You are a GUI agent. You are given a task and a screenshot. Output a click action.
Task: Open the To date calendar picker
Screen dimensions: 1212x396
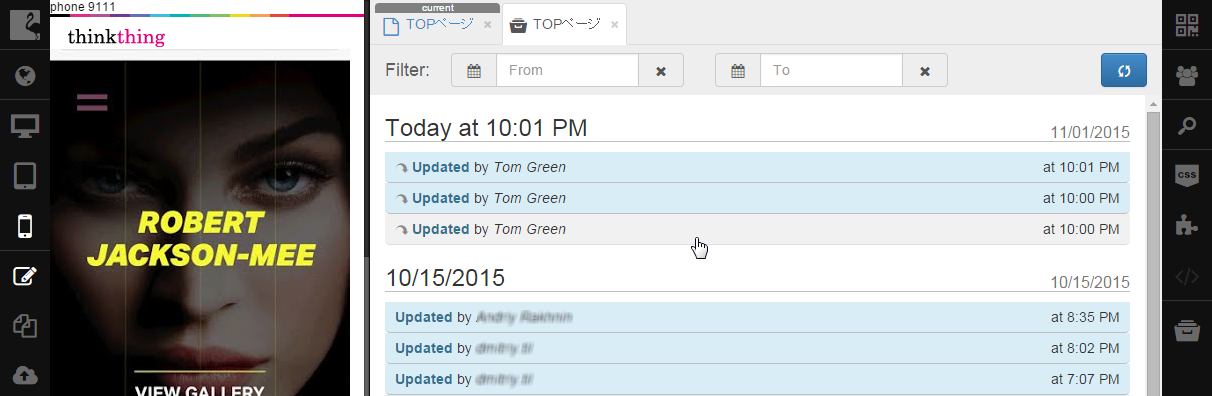(x=738, y=71)
